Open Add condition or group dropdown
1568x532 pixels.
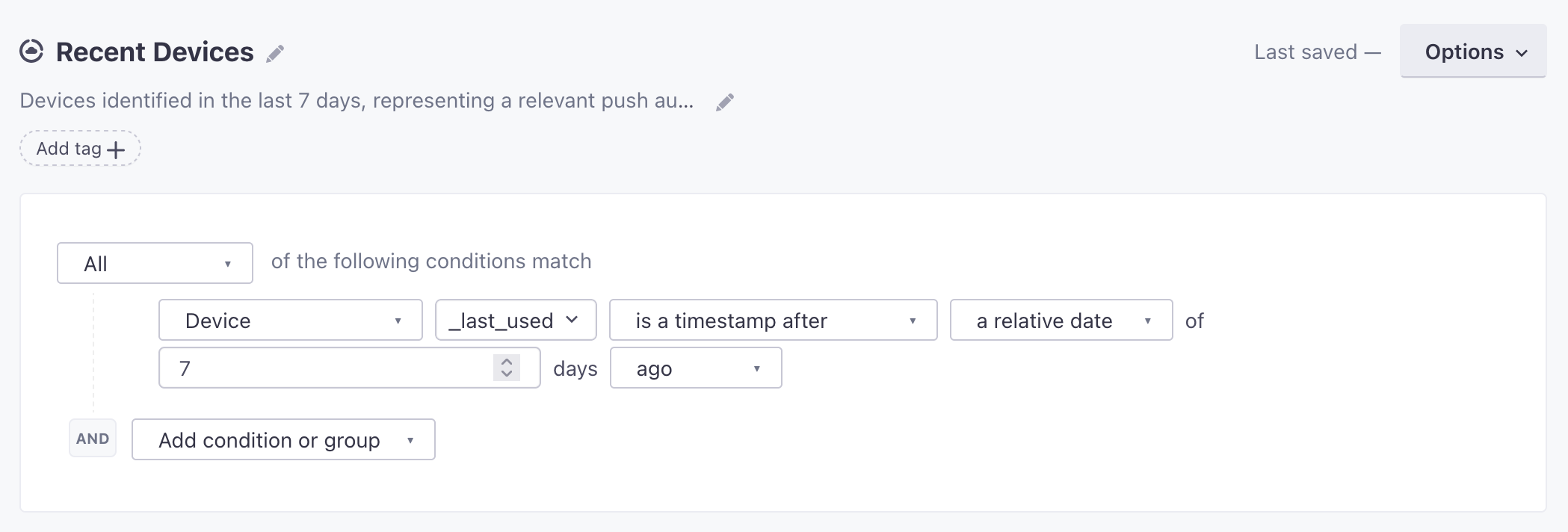(x=283, y=439)
